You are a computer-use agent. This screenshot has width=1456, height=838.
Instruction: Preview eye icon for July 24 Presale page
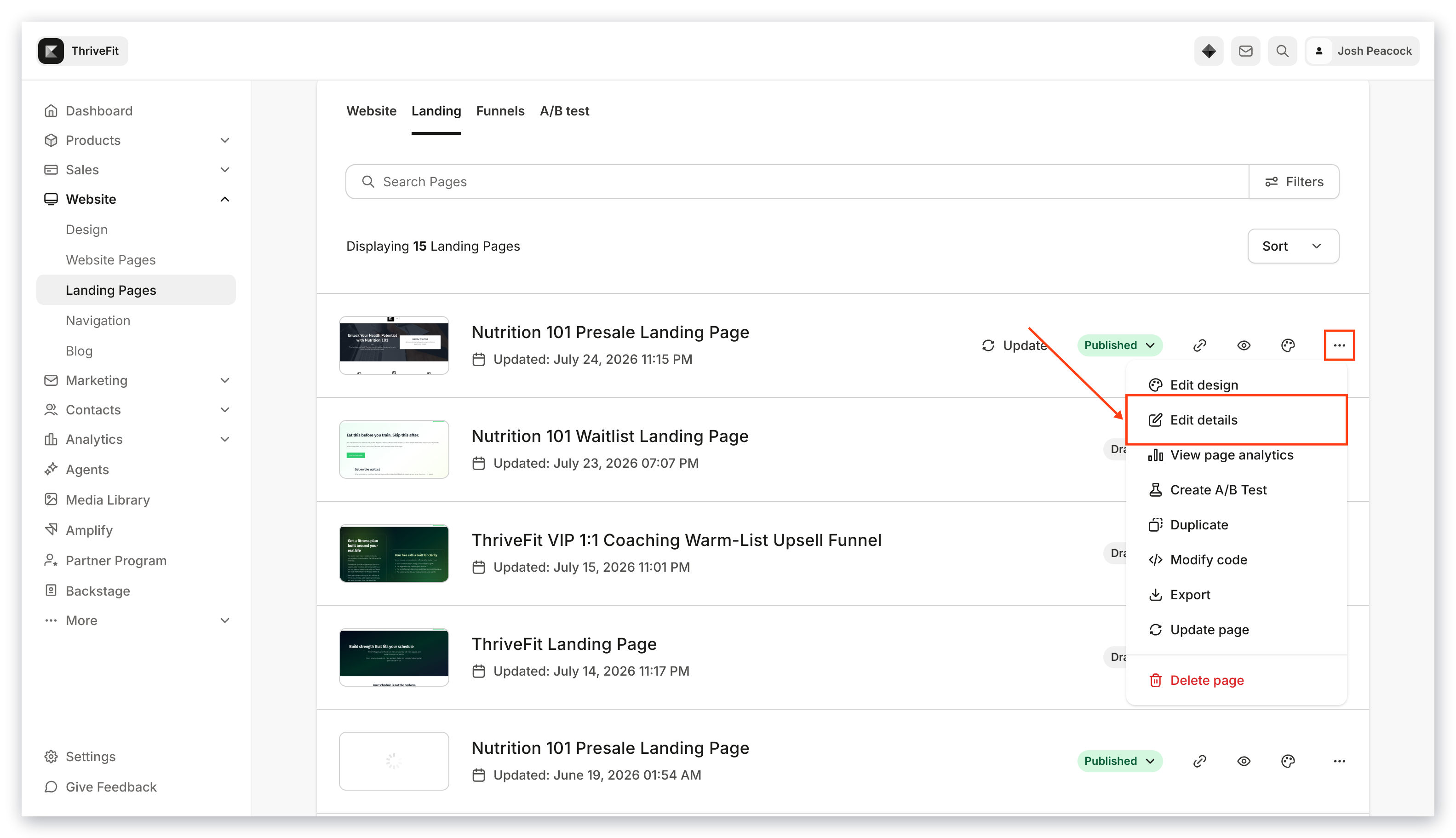tap(1244, 345)
